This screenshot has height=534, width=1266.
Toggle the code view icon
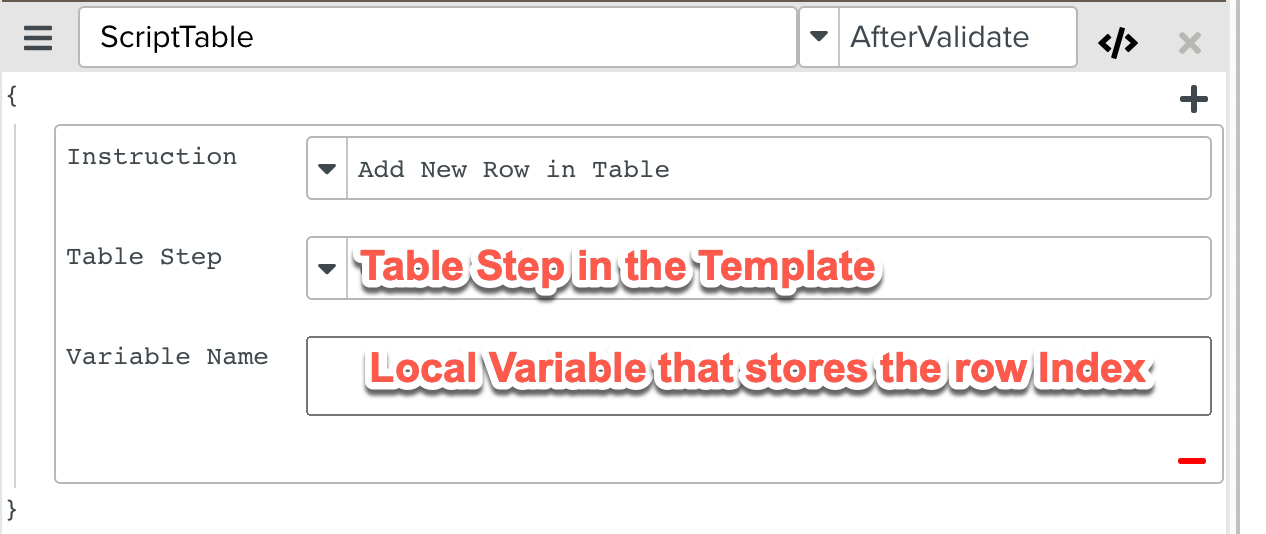coord(1117,43)
